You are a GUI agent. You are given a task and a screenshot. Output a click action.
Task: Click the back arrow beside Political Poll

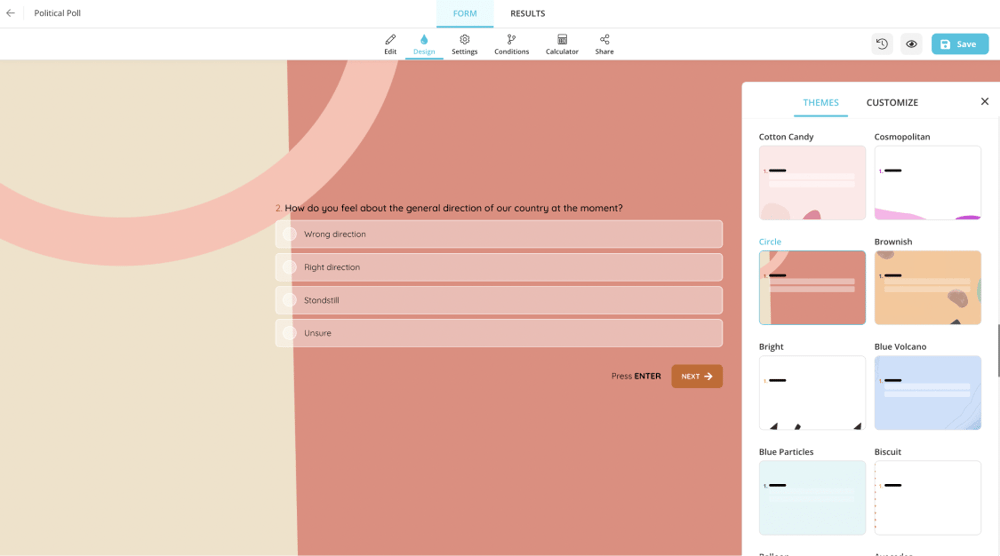(11, 13)
